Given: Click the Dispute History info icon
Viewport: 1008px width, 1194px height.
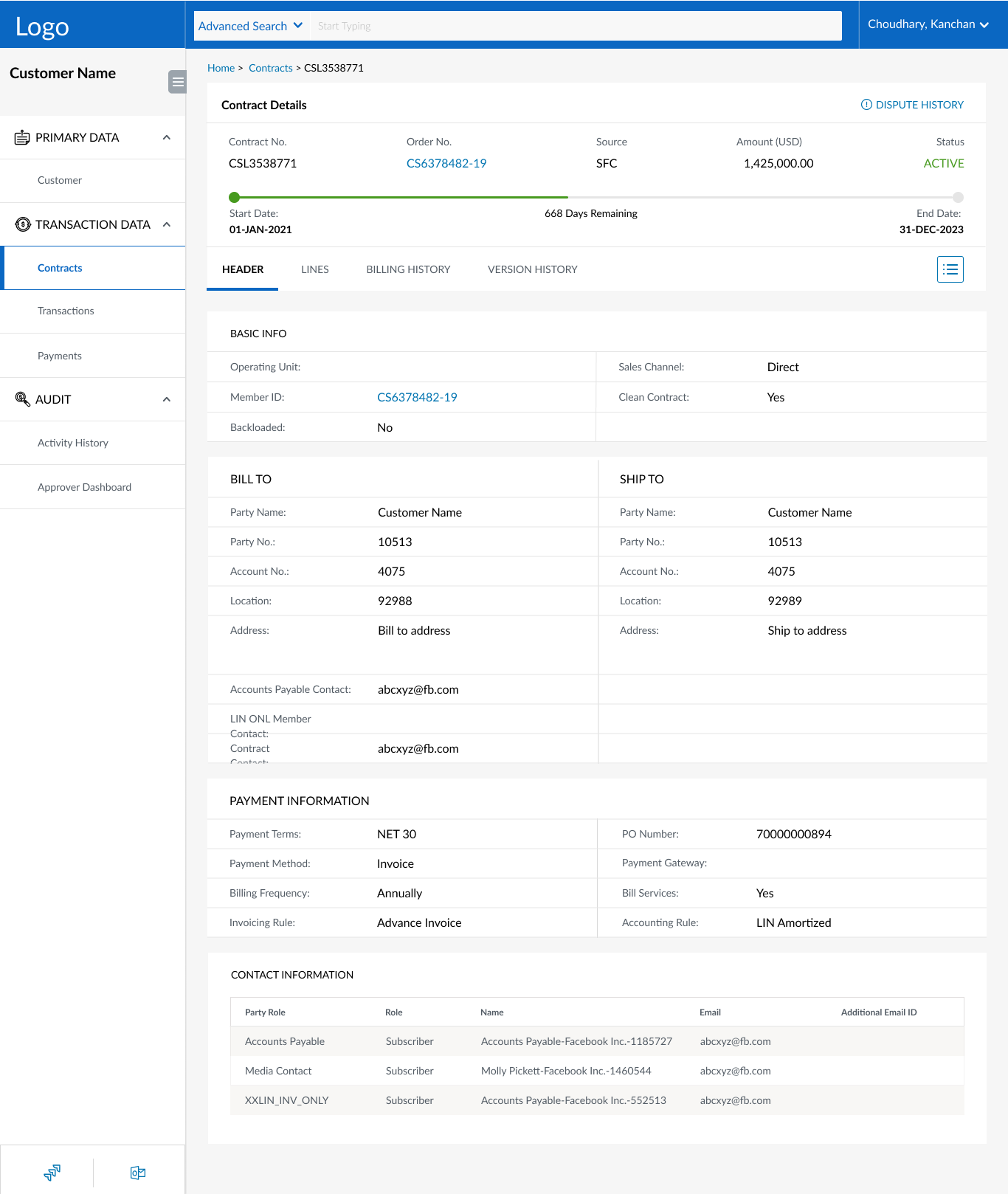Looking at the screenshot, I should 866,105.
